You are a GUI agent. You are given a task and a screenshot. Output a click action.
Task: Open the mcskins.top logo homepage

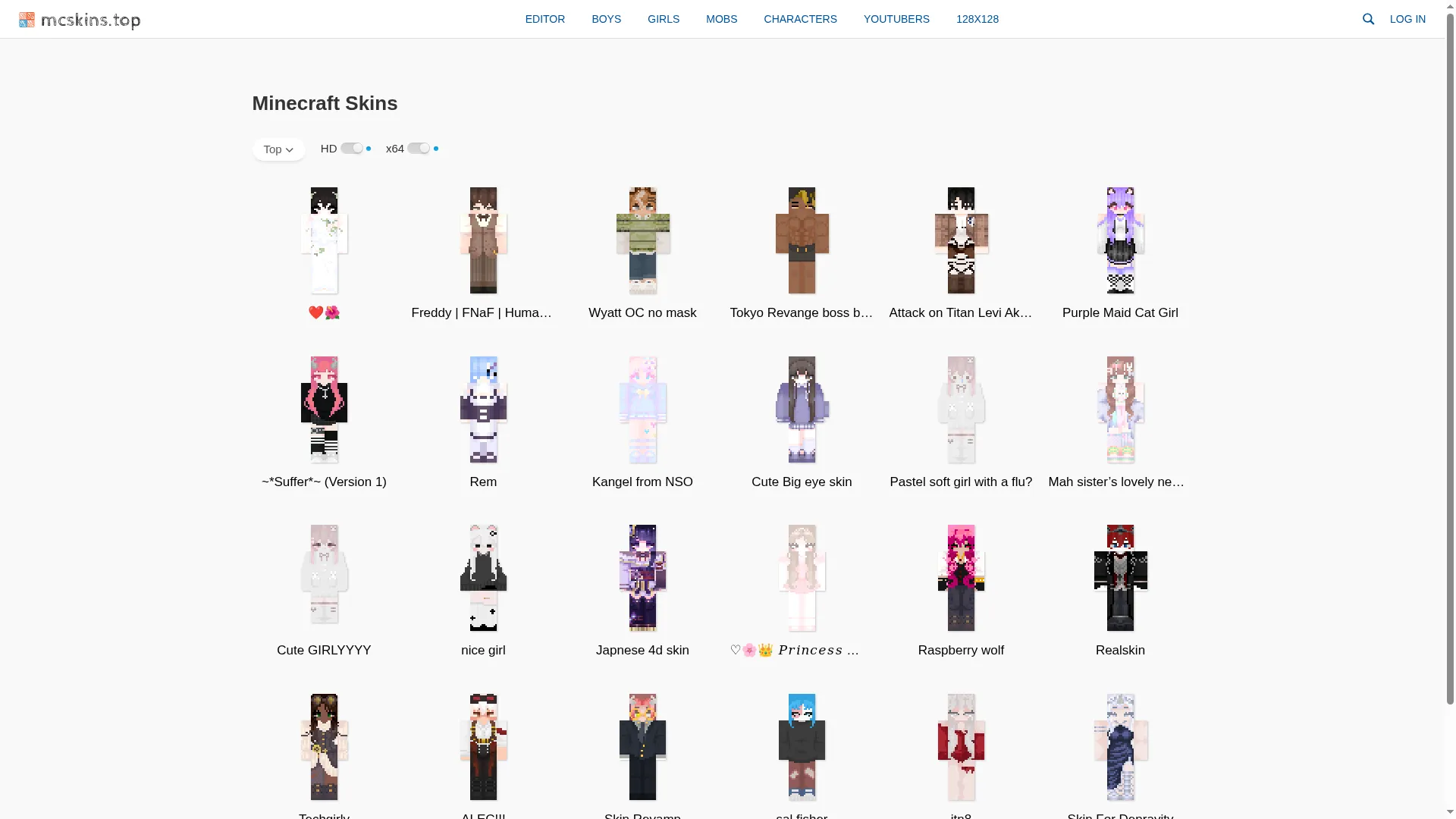click(x=80, y=20)
